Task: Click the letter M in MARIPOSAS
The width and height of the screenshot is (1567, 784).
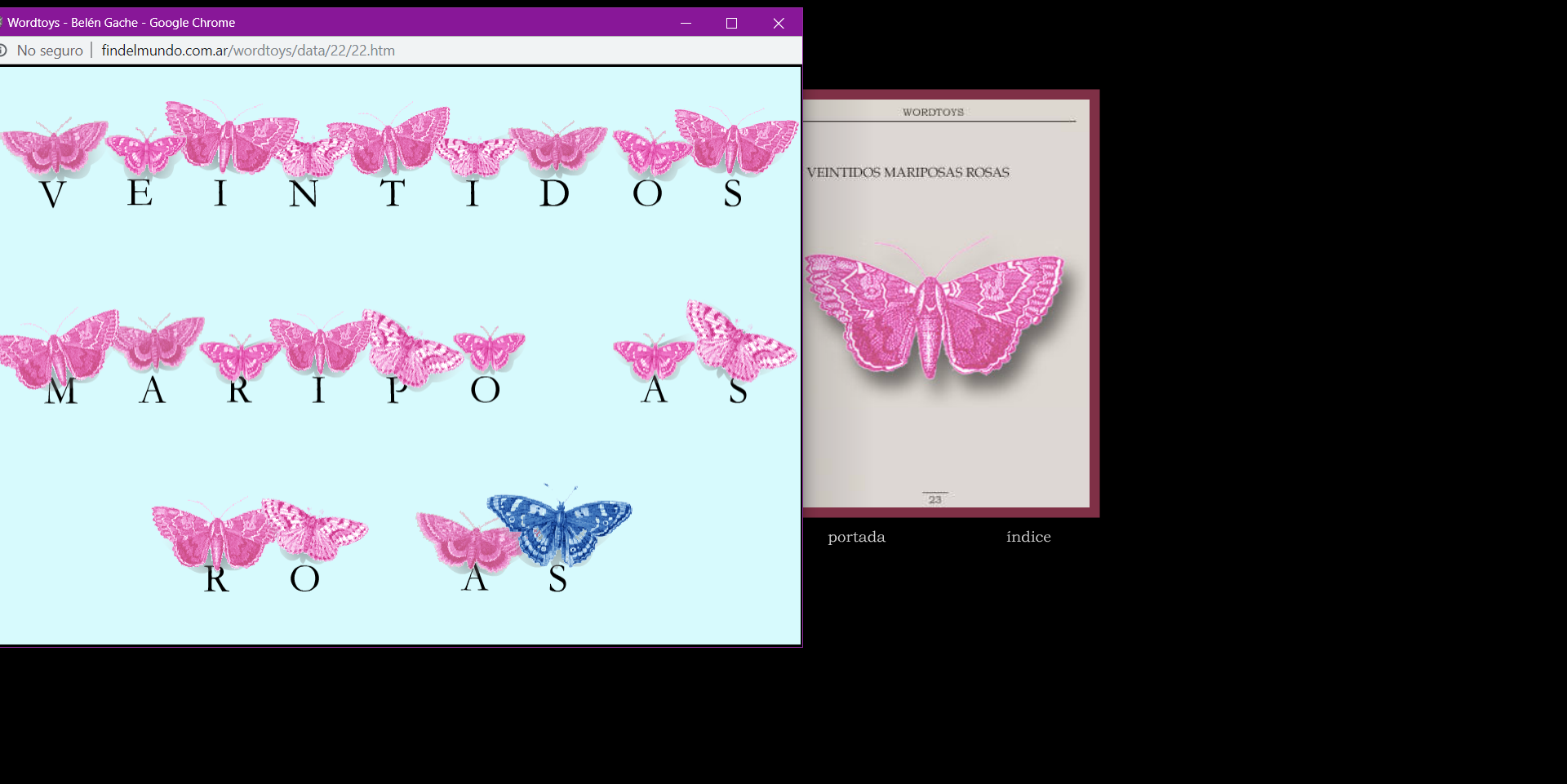Action: pos(61,391)
